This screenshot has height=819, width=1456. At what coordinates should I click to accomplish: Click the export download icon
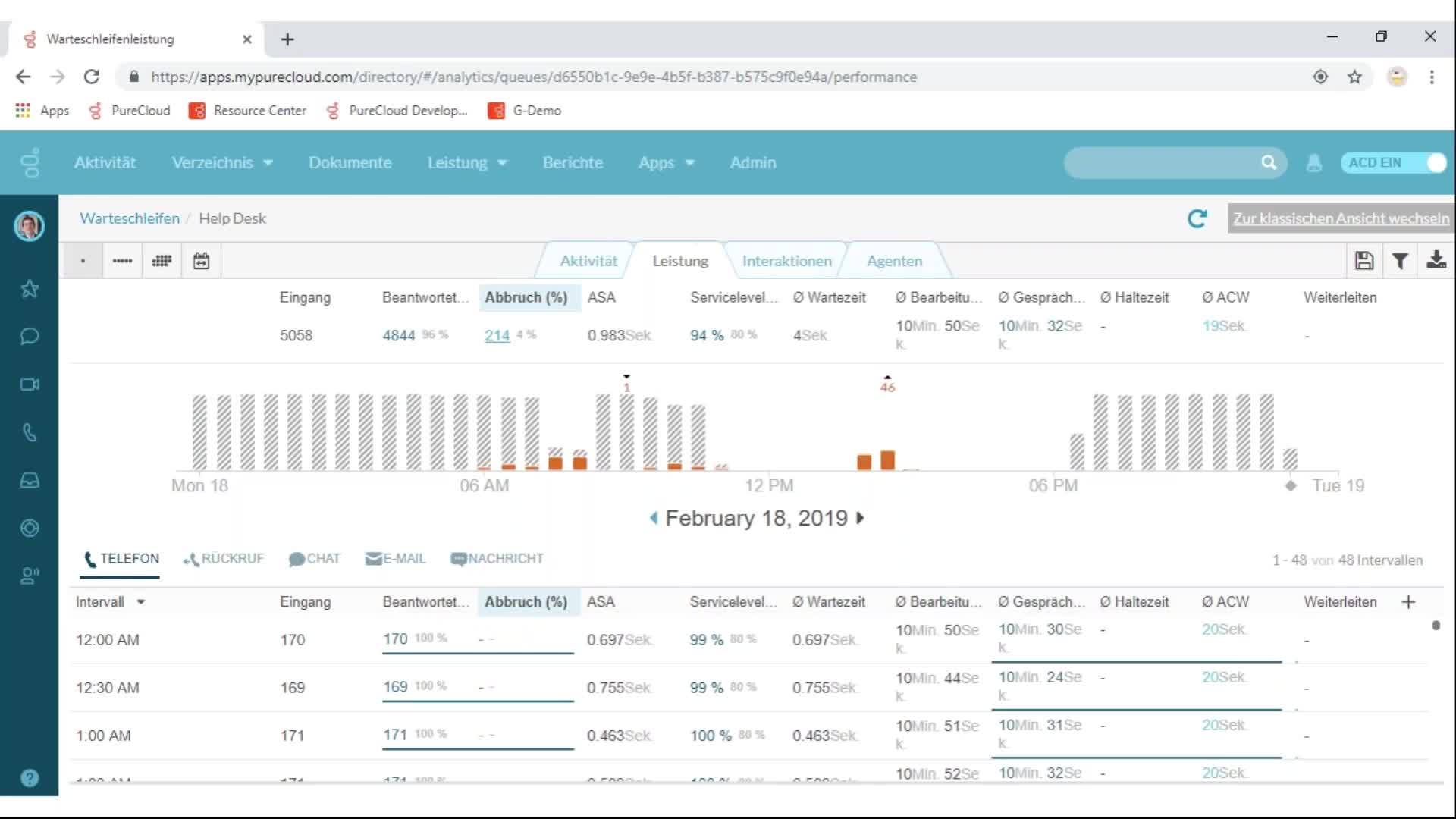point(1436,261)
